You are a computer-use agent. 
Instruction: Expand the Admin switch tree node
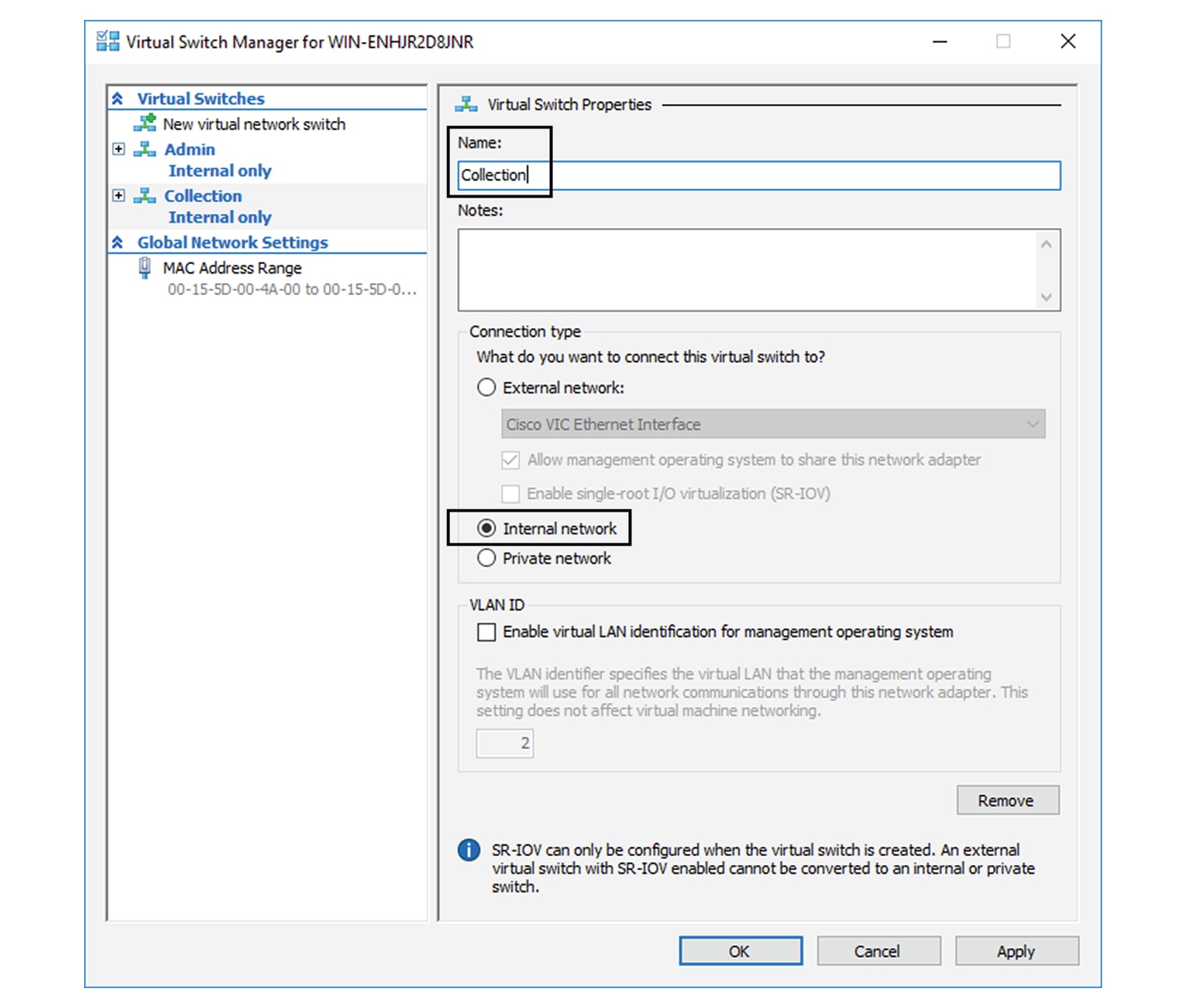(x=119, y=149)
